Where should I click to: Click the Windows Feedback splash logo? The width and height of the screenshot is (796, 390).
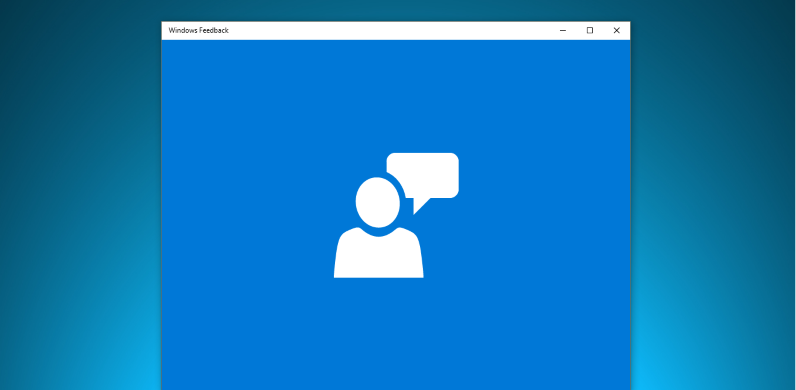[x=396, y=215]
